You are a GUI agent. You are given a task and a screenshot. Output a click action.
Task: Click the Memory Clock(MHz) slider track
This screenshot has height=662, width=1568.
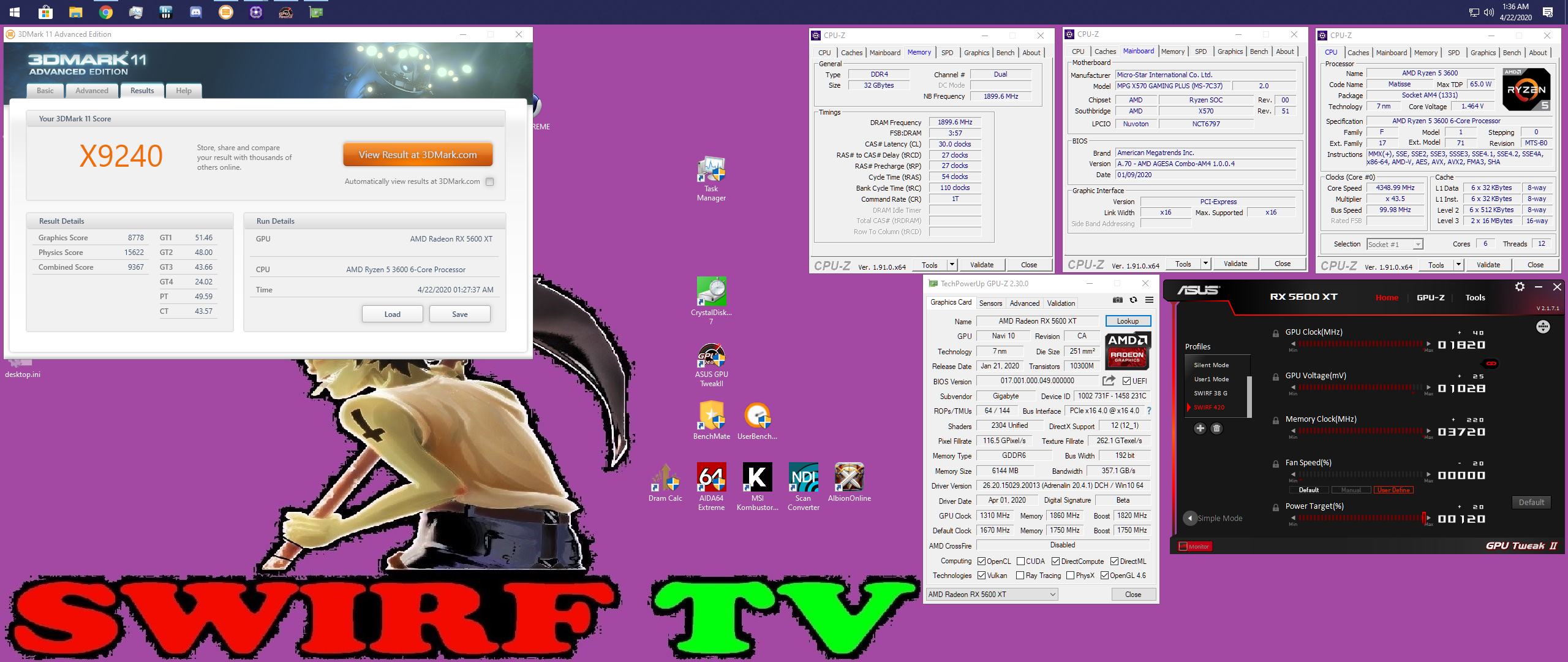coord(1360,432)
